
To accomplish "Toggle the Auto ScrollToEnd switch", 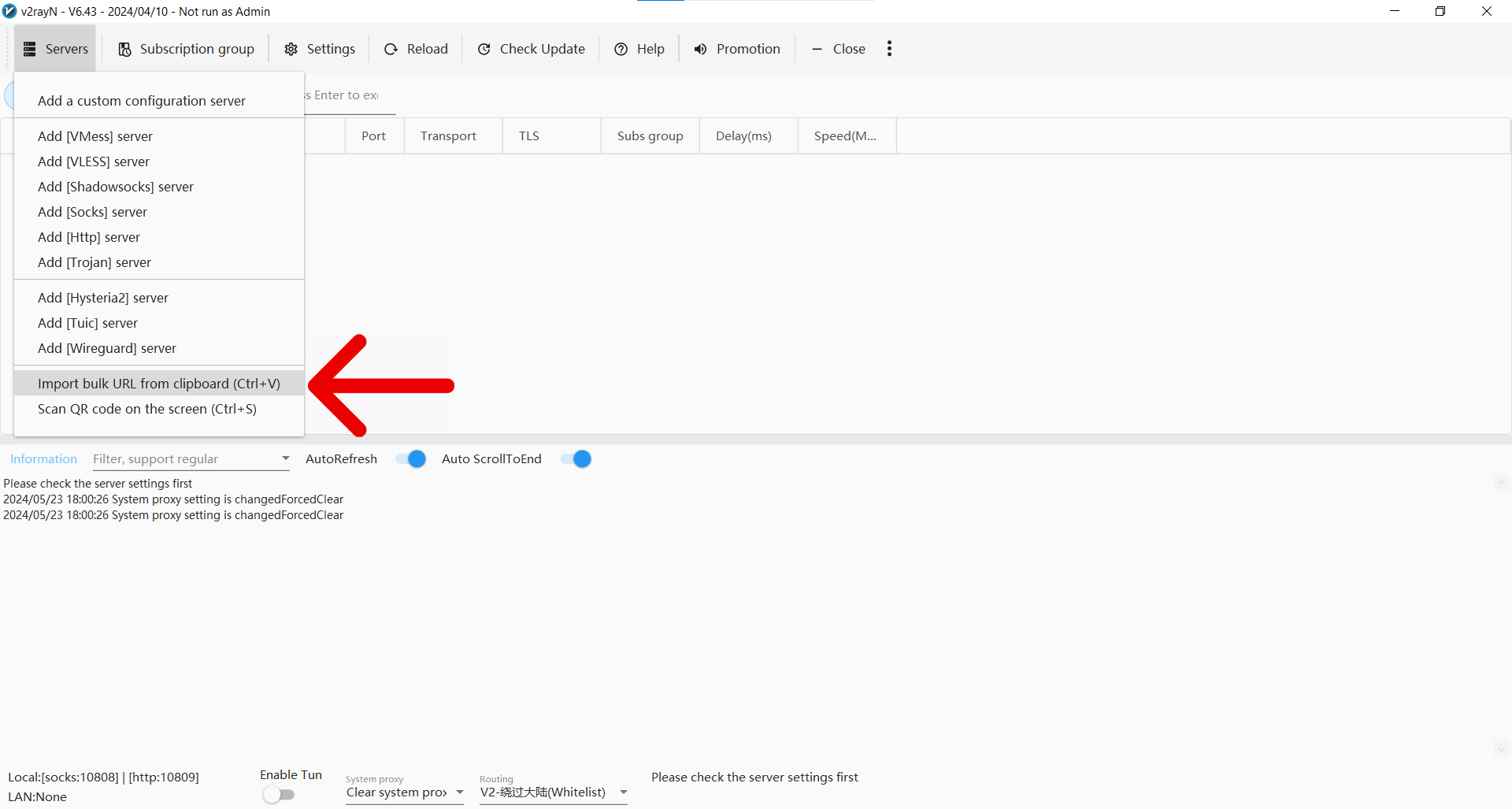I will (576, 459).
